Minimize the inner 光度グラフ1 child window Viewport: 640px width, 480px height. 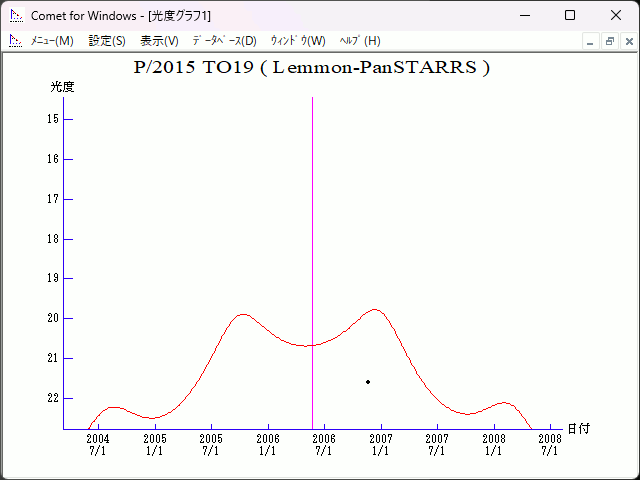click(x=591, y=41)
